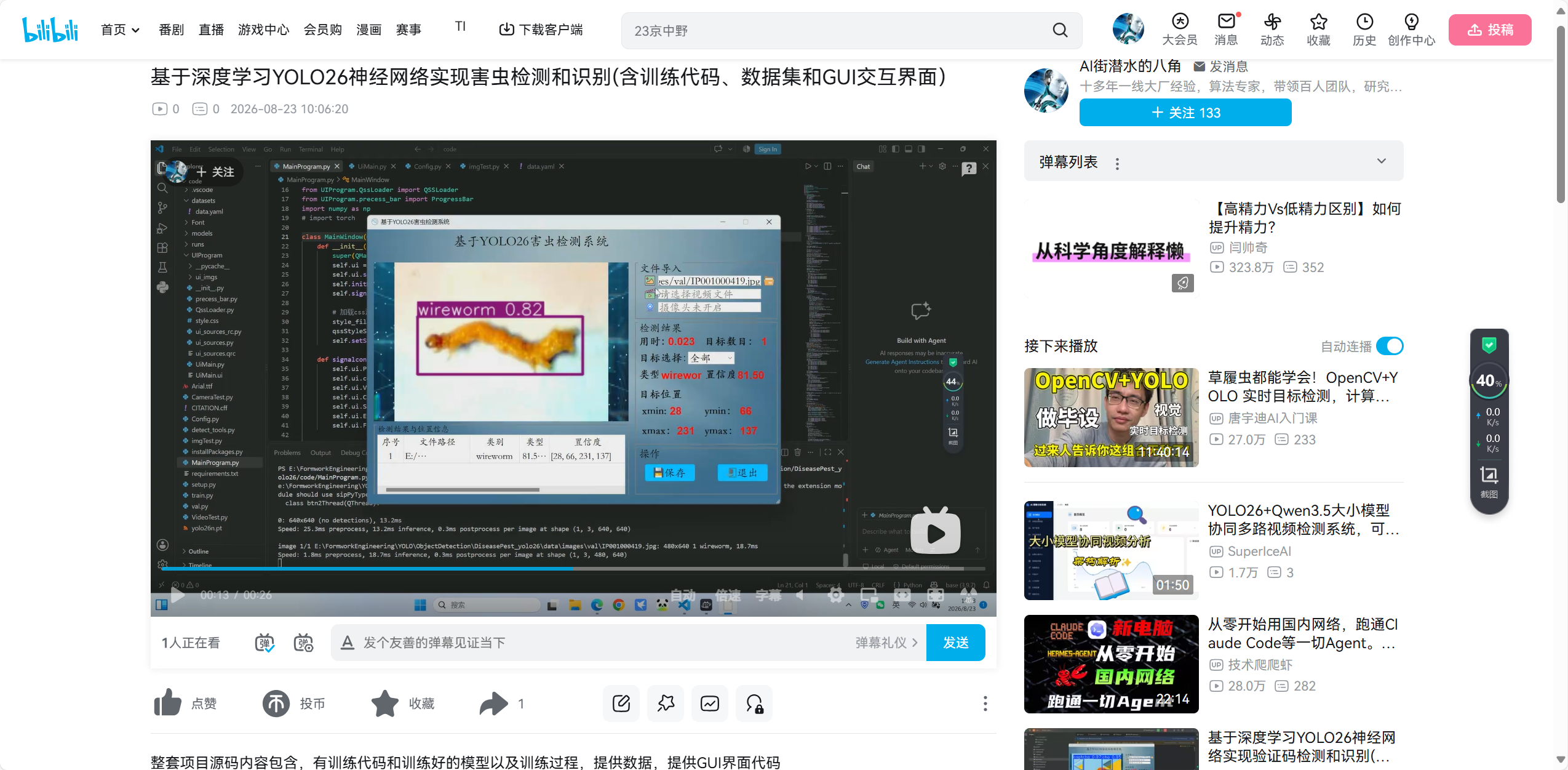This screenshot has width=1568, height=770.
Task: Follow uploader with 关注 133 button
Action: click(1185, 113)
